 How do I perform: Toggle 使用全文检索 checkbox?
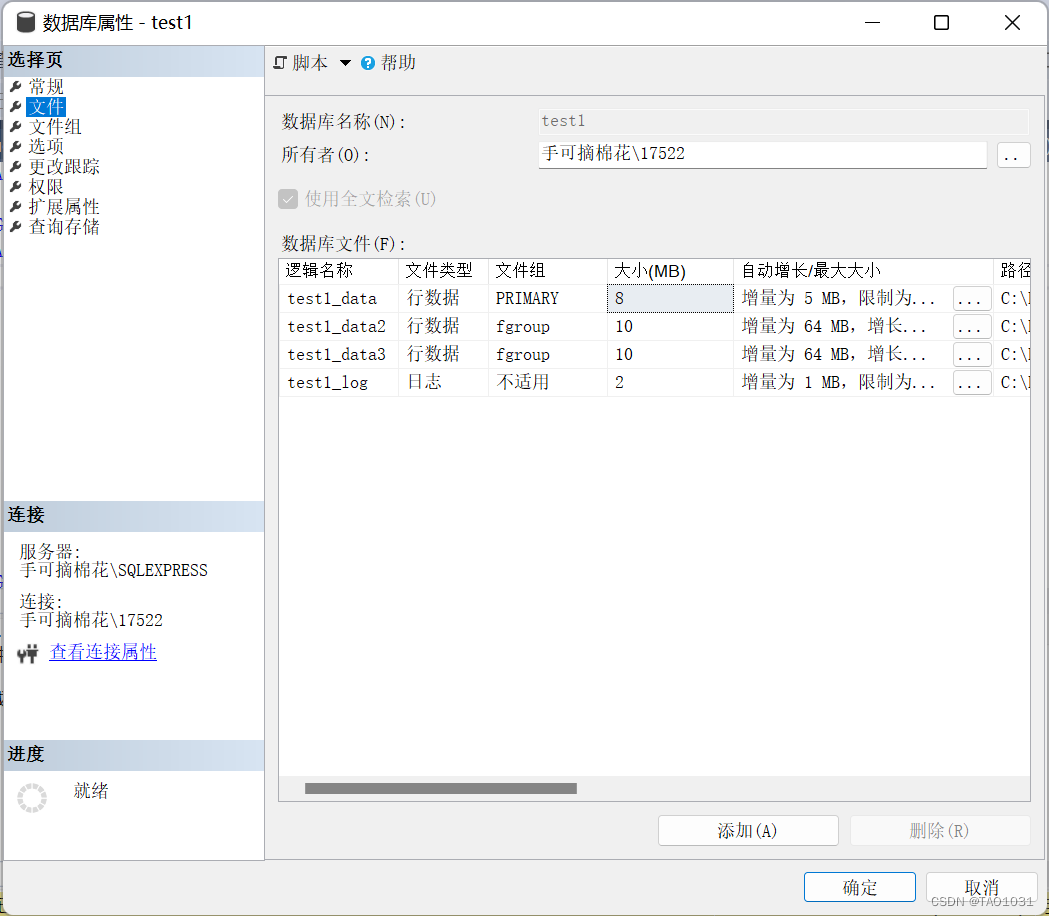pyautogui.click(x=288, y=199)
